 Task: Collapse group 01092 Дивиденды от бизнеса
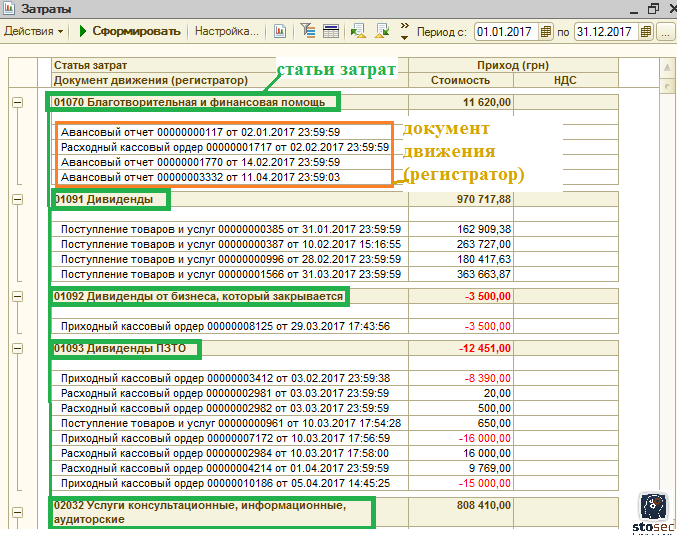click(17, 297)
